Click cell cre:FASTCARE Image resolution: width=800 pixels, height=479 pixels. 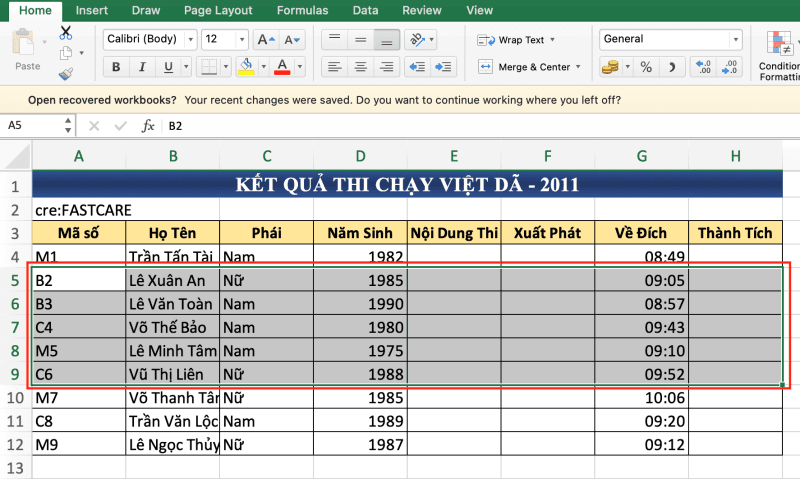(79, 210)
